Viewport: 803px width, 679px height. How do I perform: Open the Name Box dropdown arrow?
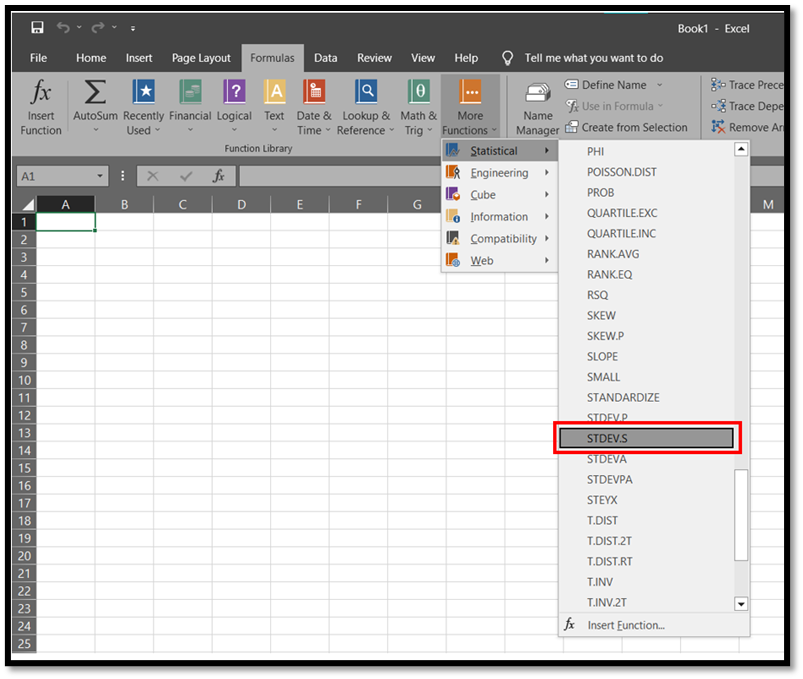pyautogui.click(x=100, y=176)
